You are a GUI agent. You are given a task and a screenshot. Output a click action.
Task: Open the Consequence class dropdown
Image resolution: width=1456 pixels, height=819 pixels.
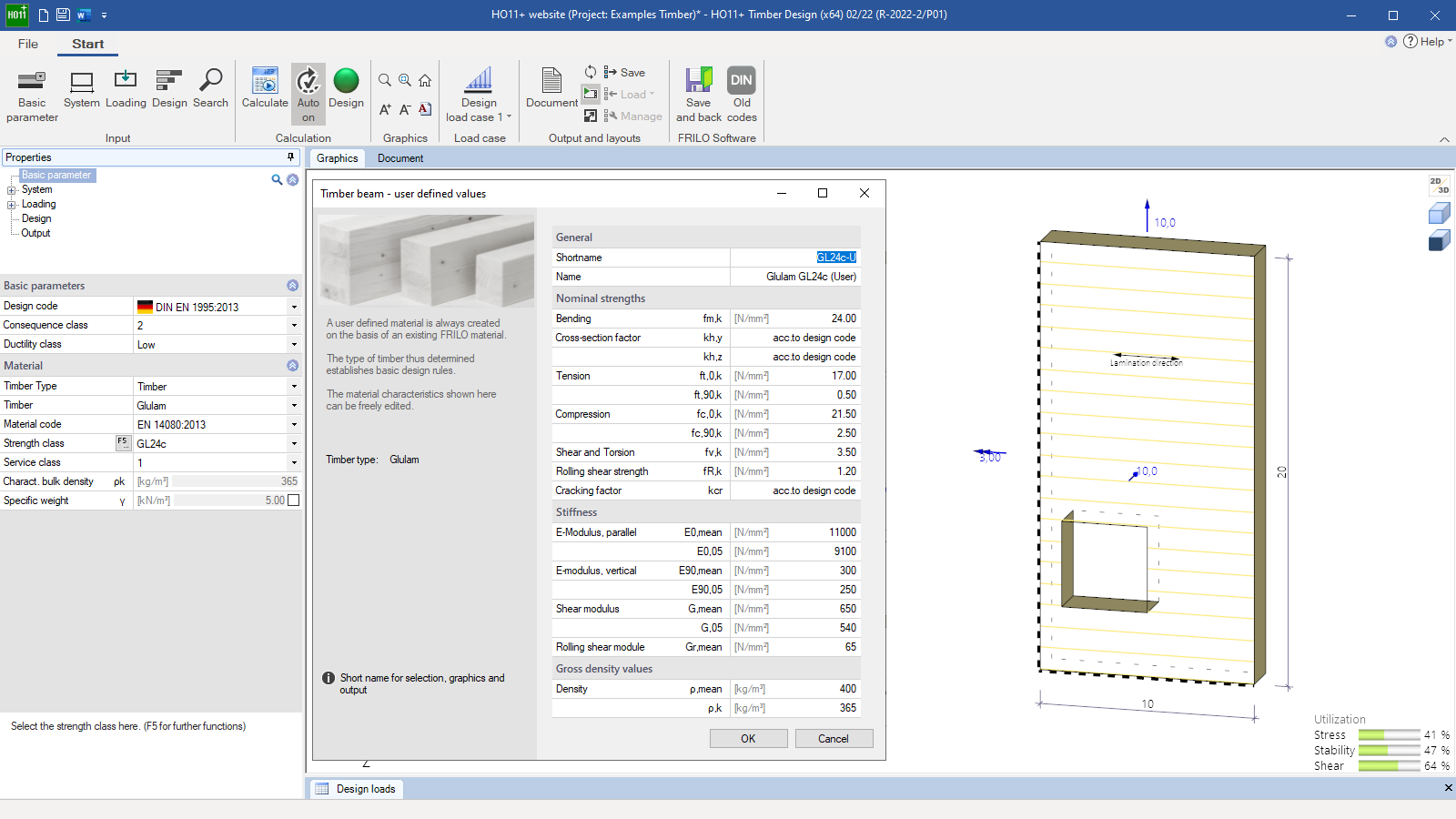294,326
